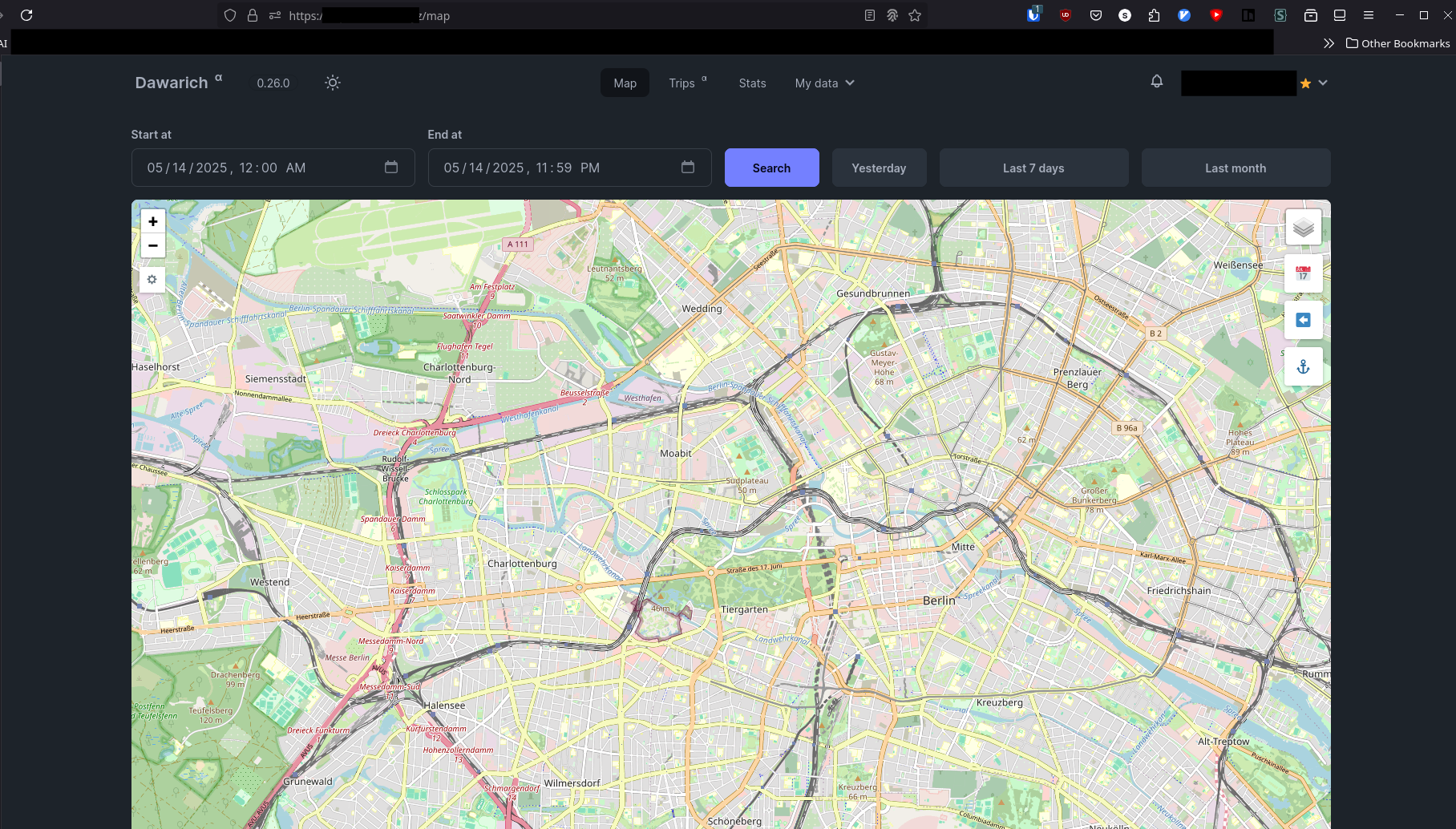
Task: Zoom out of the map
Action: [x=152, y=245]
